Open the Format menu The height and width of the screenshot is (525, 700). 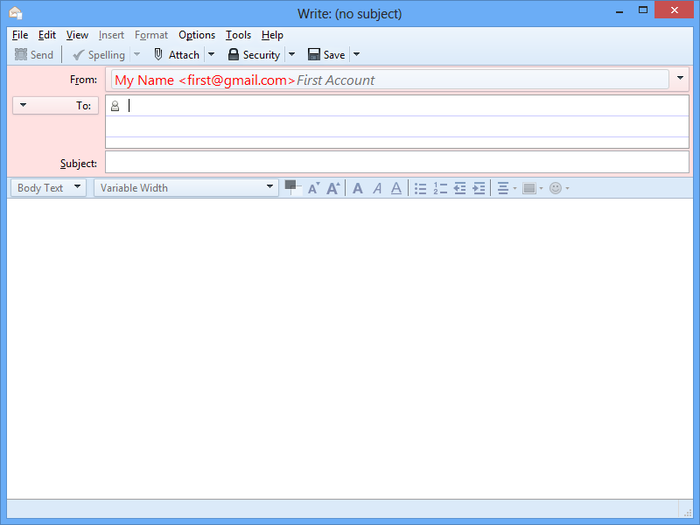[151, 35]
